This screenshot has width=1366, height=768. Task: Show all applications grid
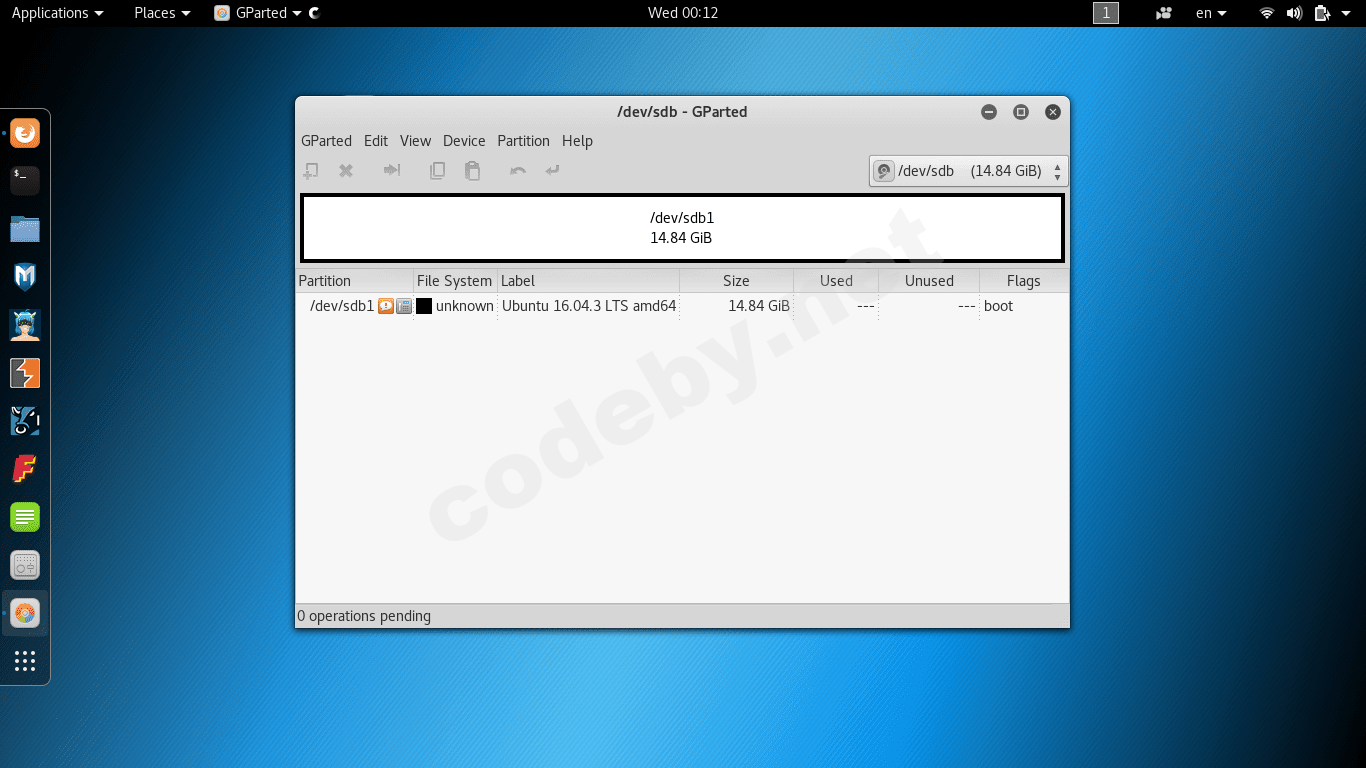[x=25, y=661]
